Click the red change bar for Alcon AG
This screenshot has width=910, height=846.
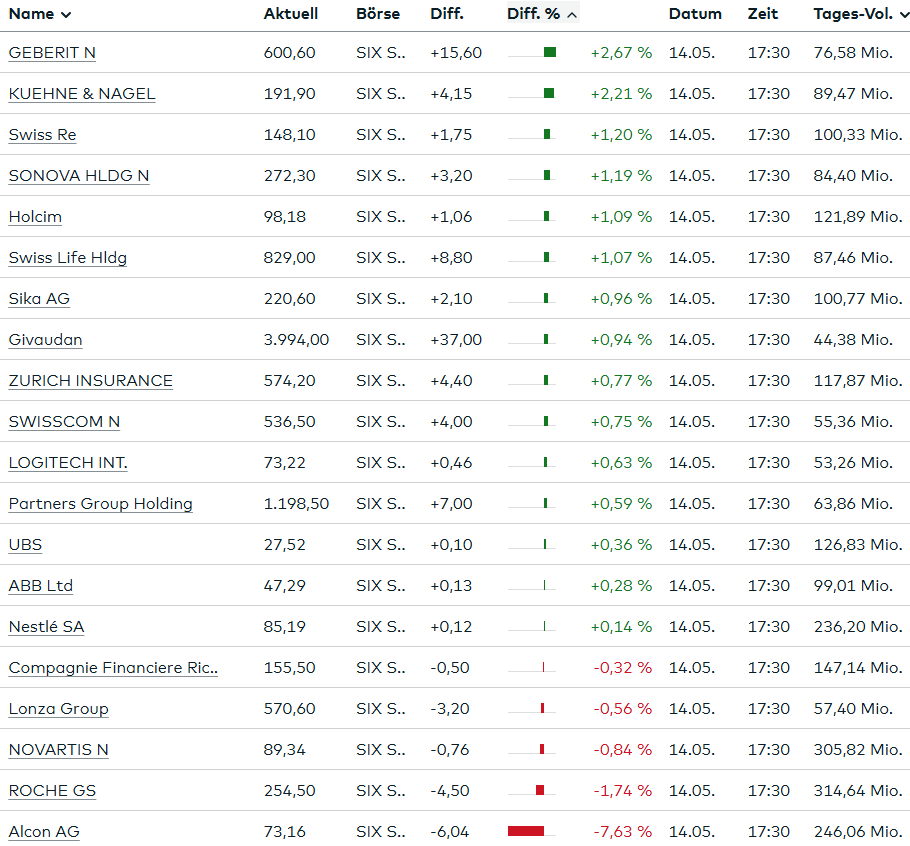[x=526, y=831]
